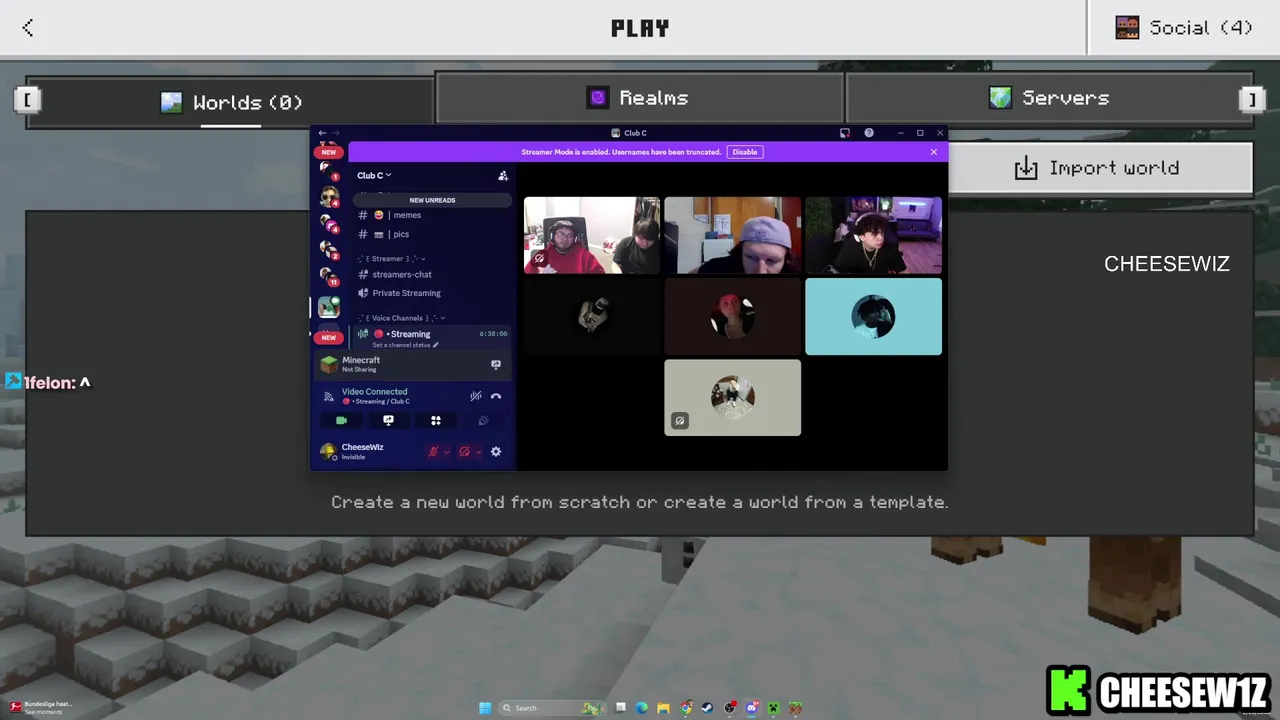Turn on camera button
The width and height of the screenshot is (1280, 720).
click(341, 421)
